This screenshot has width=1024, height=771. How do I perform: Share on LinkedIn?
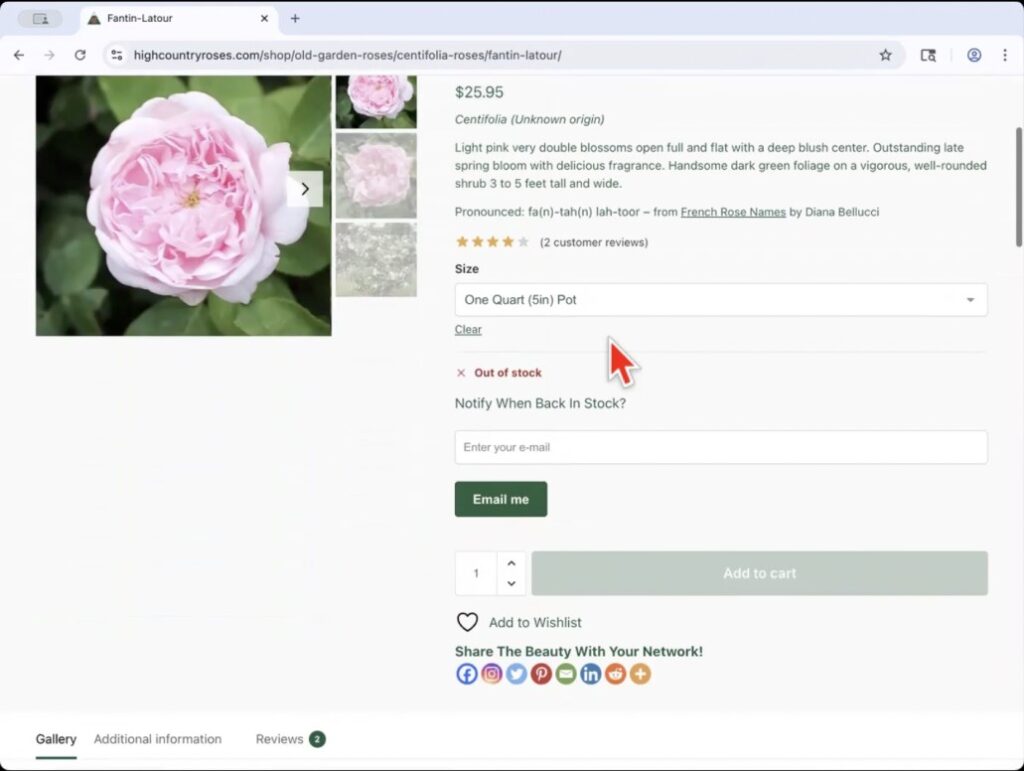[591, 674]
